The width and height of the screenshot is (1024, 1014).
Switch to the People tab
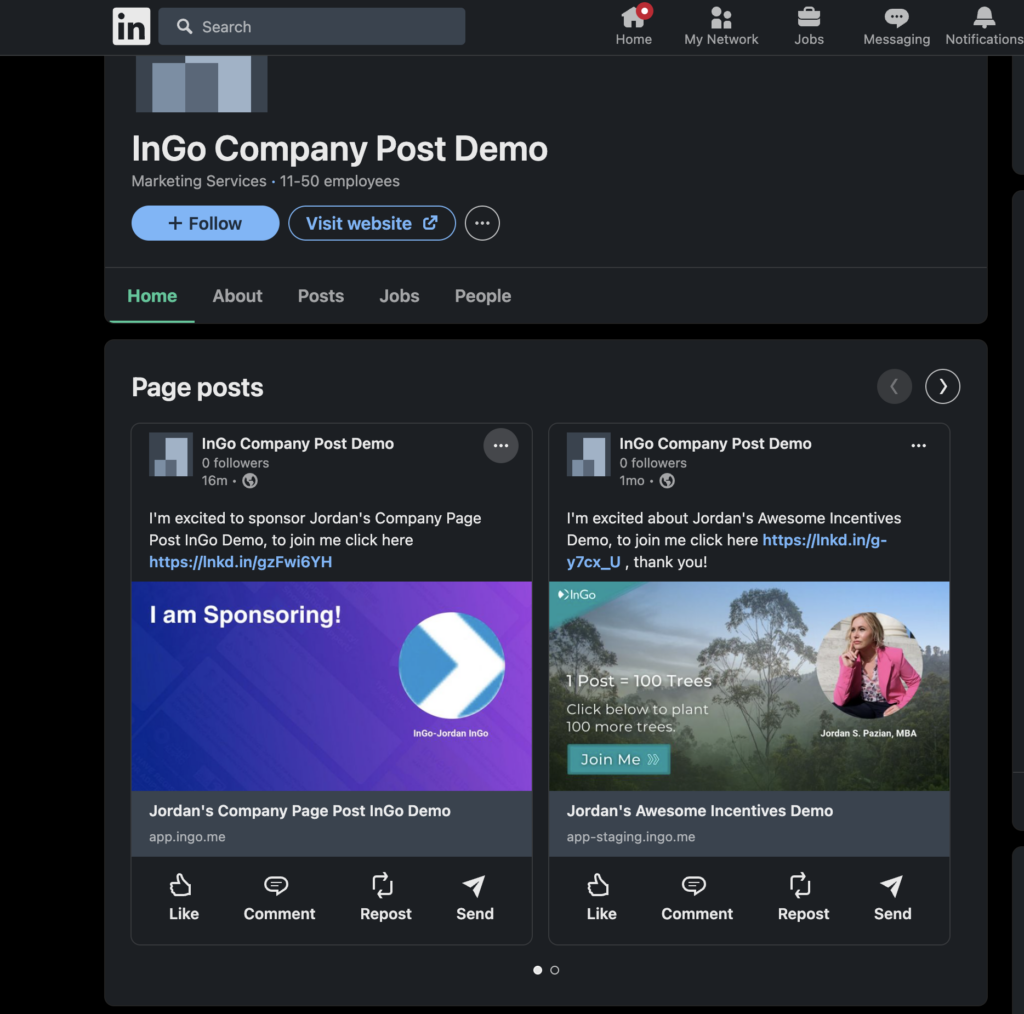(483, 296)
